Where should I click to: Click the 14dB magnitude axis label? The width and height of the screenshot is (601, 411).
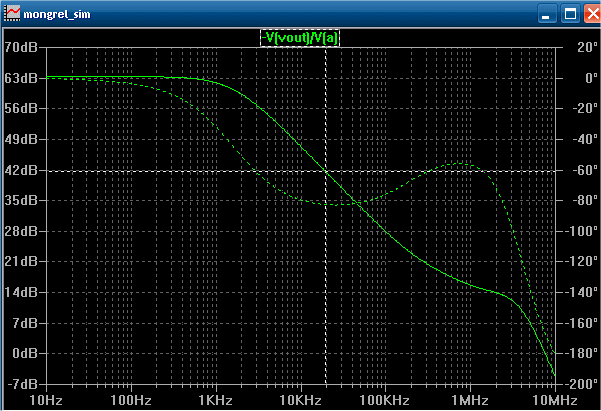pos(21,292)
